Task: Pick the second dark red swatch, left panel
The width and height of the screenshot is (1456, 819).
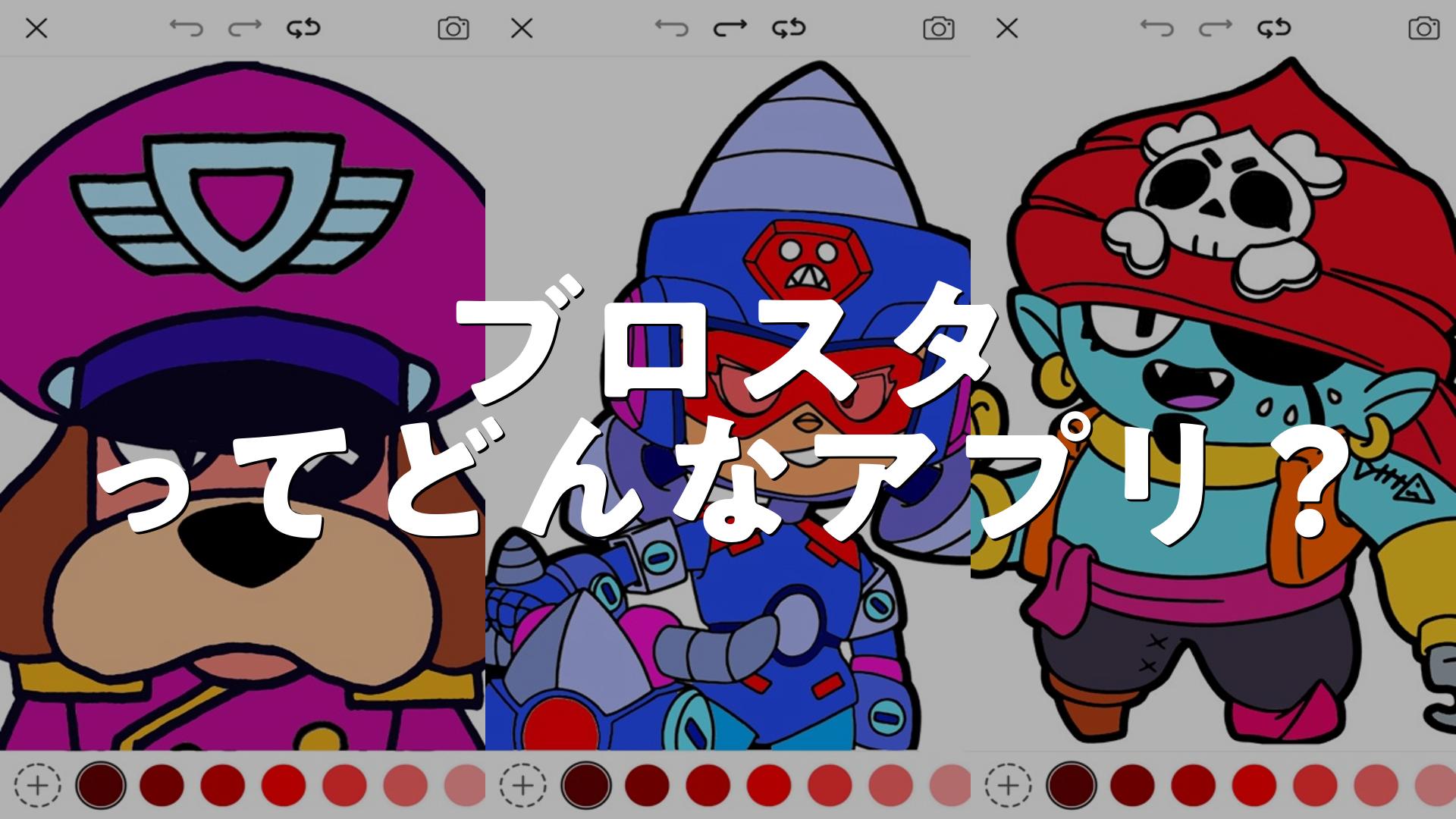Action: click(x=162, y=785)
